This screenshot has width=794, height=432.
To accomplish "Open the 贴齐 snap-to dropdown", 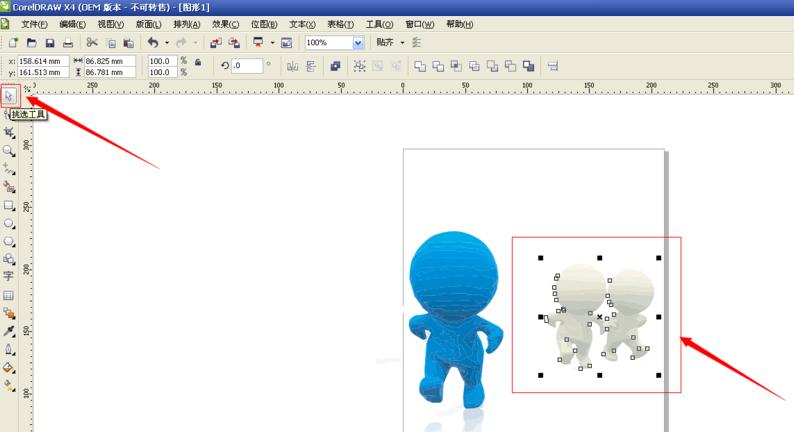I will [x=403, y=43].
